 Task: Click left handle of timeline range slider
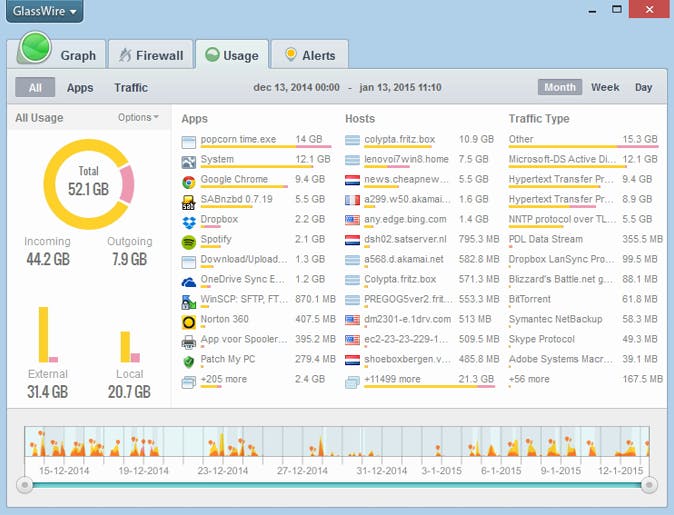[25, 485]
